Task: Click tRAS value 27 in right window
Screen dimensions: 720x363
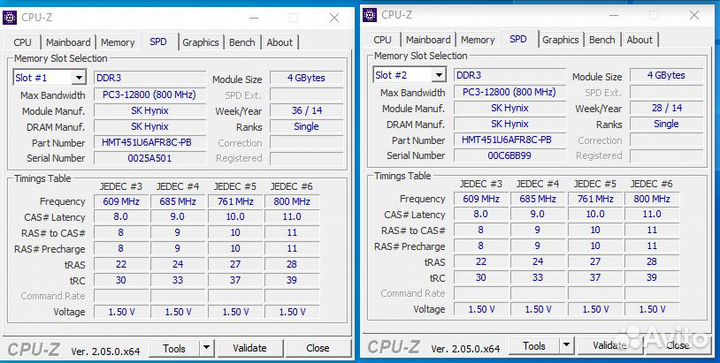Action: tap(595, 262)
